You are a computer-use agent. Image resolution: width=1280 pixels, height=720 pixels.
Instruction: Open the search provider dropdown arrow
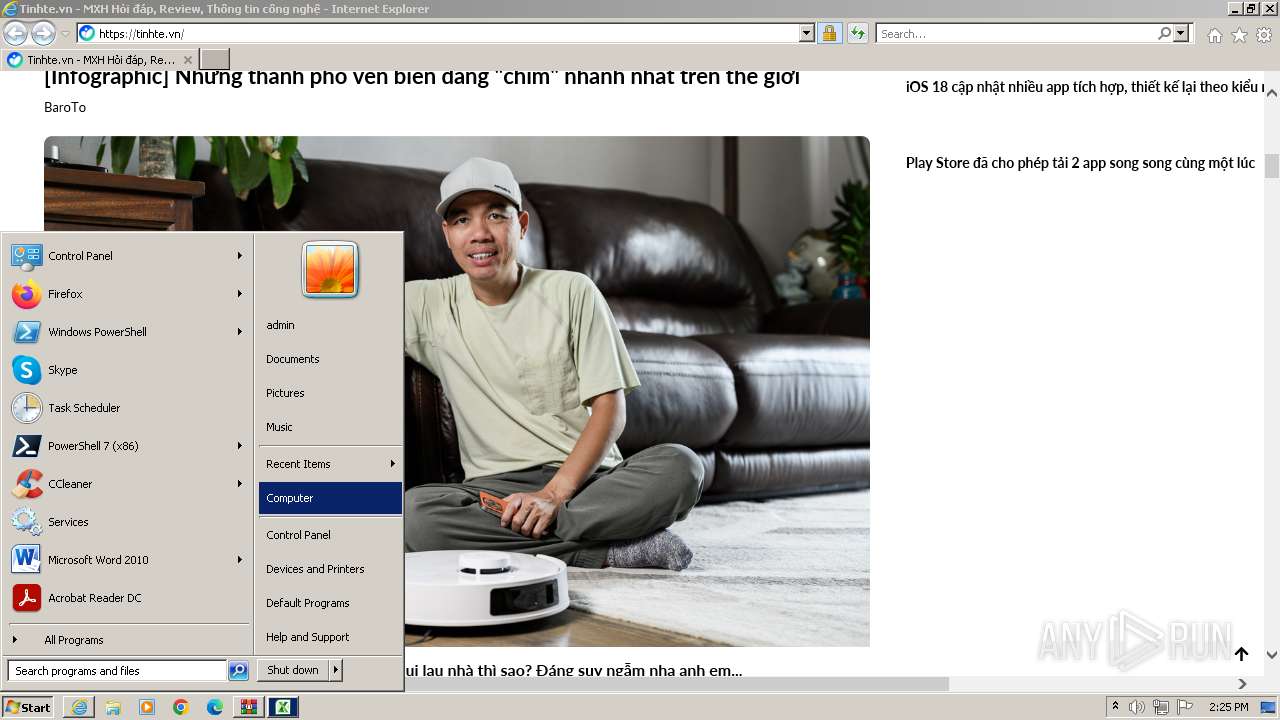[1181, 33]
